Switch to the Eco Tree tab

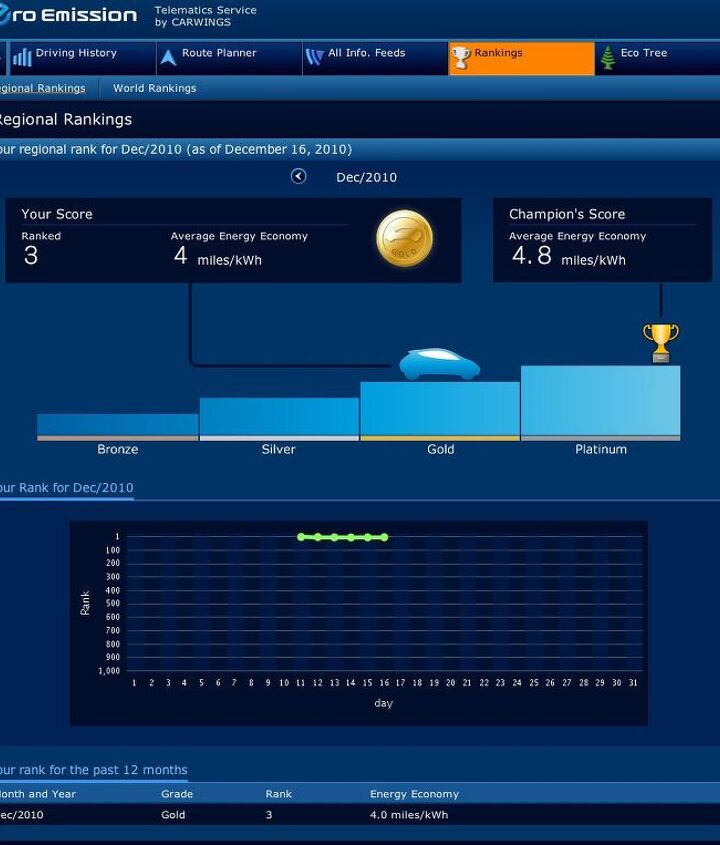tap(643, 54)
